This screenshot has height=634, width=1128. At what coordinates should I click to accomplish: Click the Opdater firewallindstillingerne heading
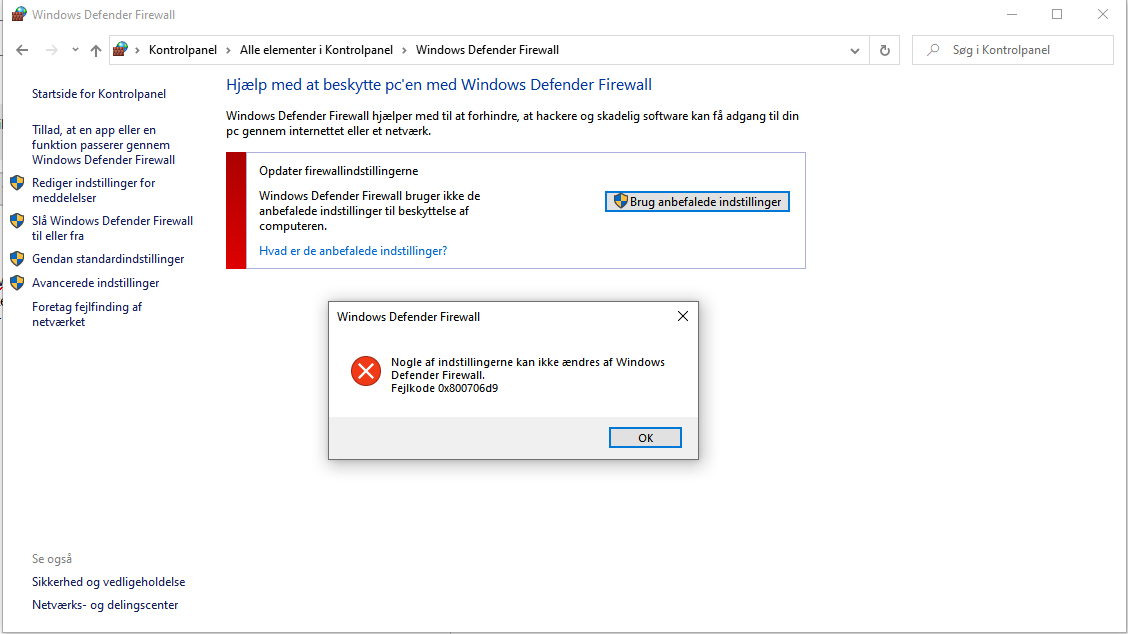point(338,171)
